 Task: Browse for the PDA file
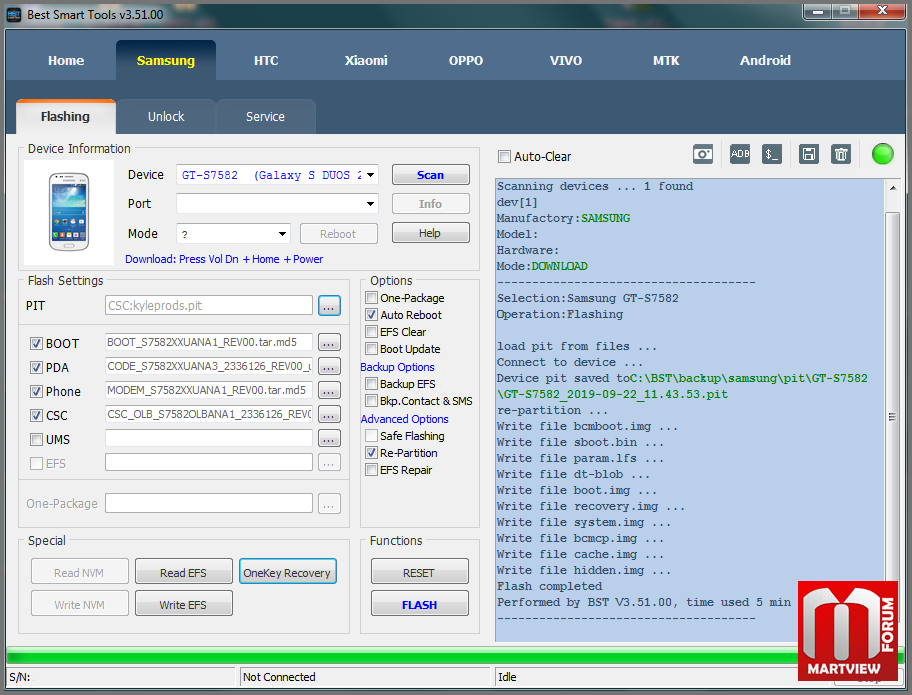point(329,366)
